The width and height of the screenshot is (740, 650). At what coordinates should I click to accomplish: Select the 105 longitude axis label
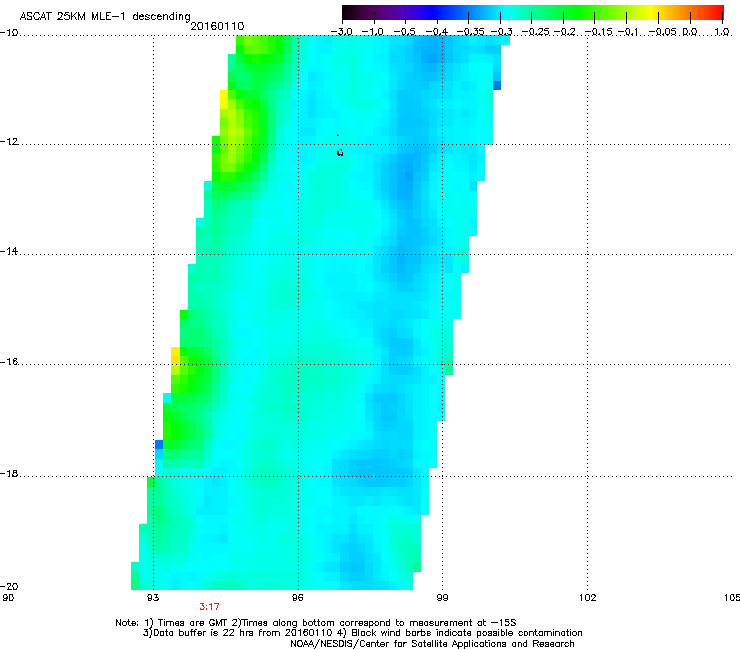(x=732, y=598)
